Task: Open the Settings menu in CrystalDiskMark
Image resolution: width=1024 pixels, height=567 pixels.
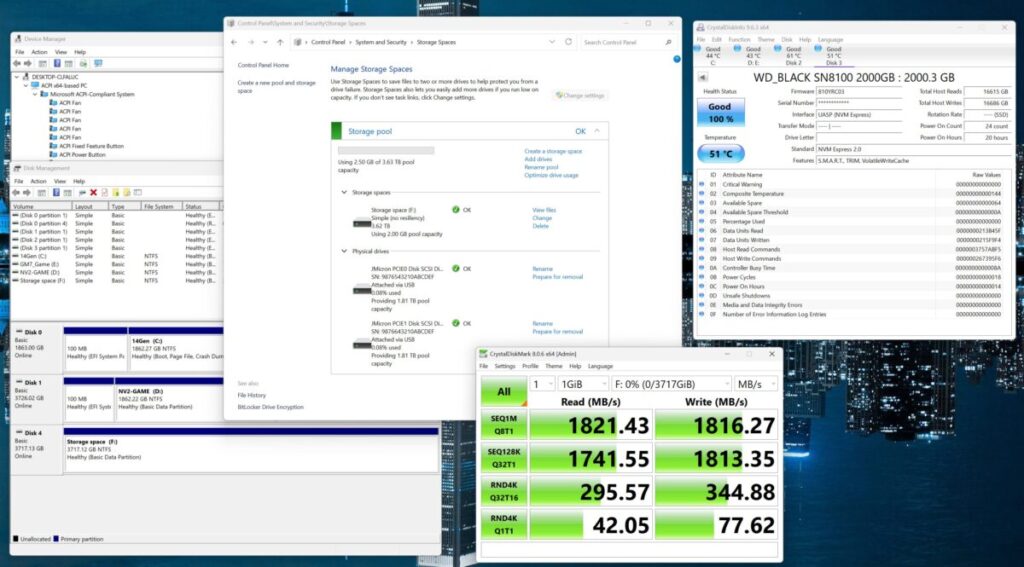Action: pyautogui.click(x=504, y=366)
